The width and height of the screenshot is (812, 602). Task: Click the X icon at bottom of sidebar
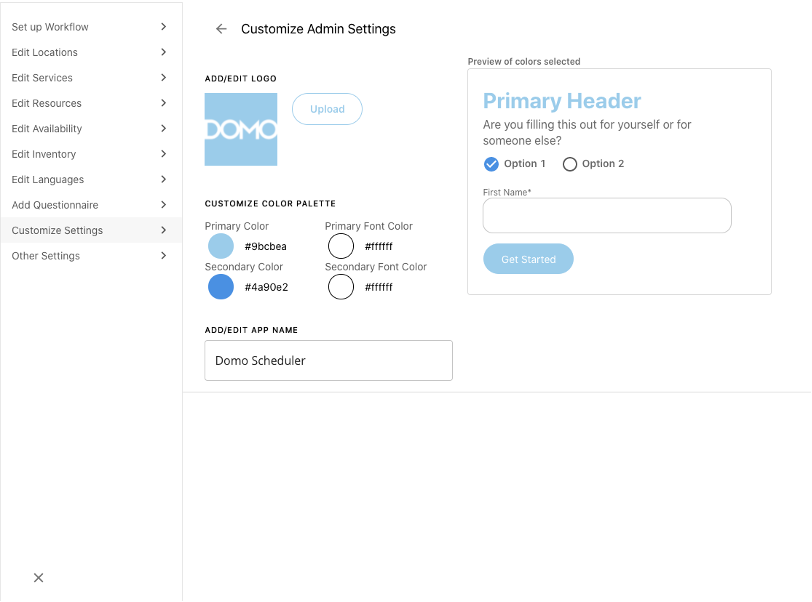[x=38, y=578]
